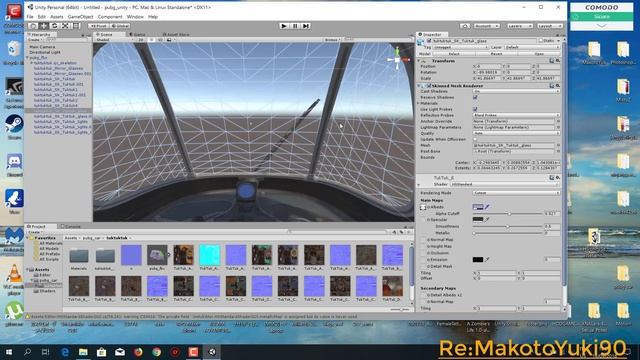Screen dimensions: 640x360
Task: Toggle Global/Local handle rotation button
Action: tap(120, 26)
